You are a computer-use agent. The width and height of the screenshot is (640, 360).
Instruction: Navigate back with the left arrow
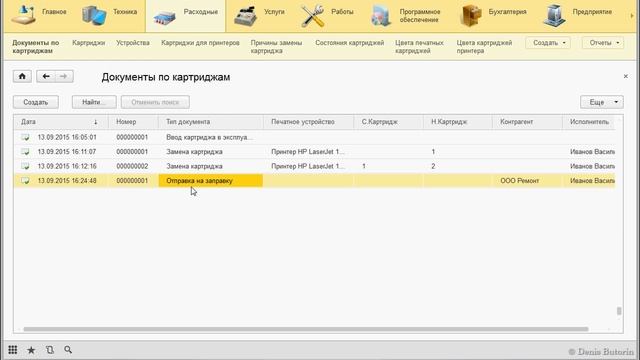click(46, 76)
